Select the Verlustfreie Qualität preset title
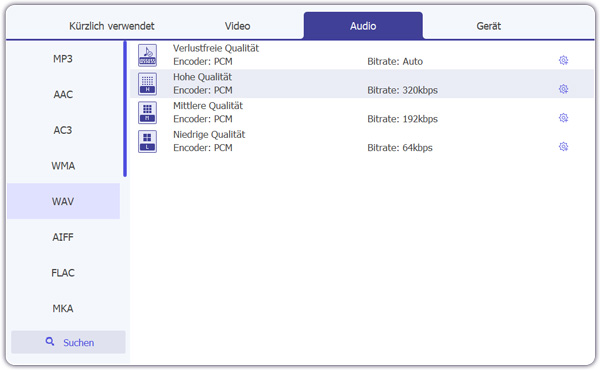Image resolution: width=600 pixels, height=370 pixels. 216,48
